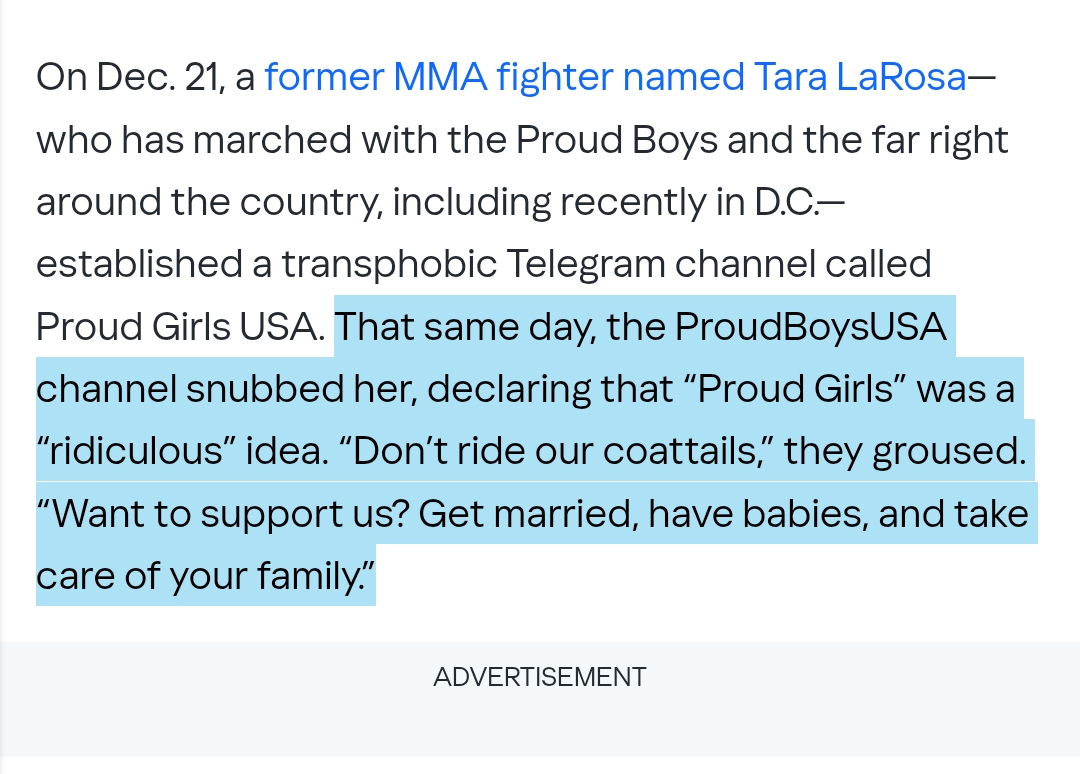Screen dimensions: 1080x774
Task: Open the former MMA fighter Tara LaRosa link
Action: coord(615,77)
